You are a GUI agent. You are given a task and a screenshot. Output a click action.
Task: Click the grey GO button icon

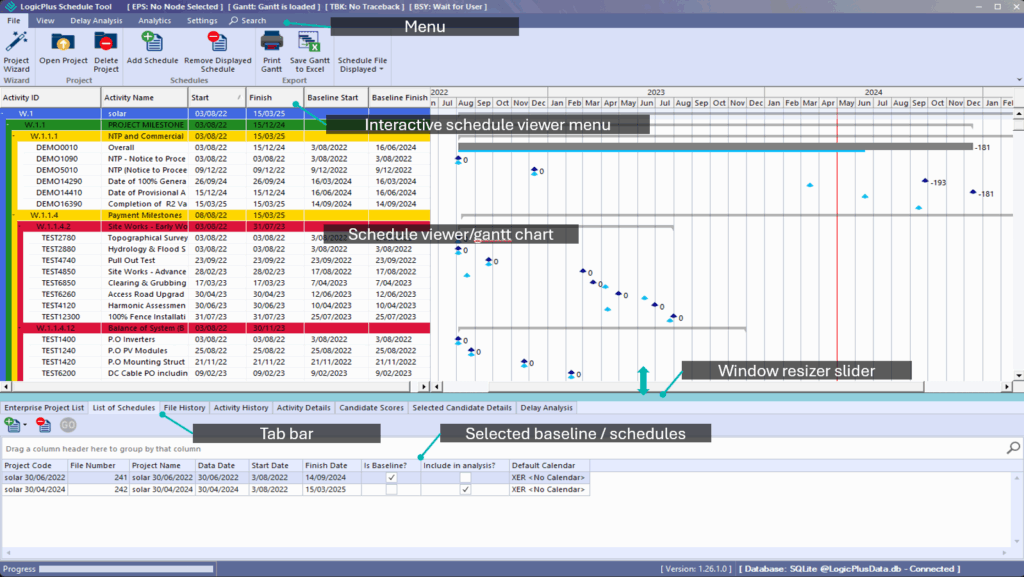(69, 425)
